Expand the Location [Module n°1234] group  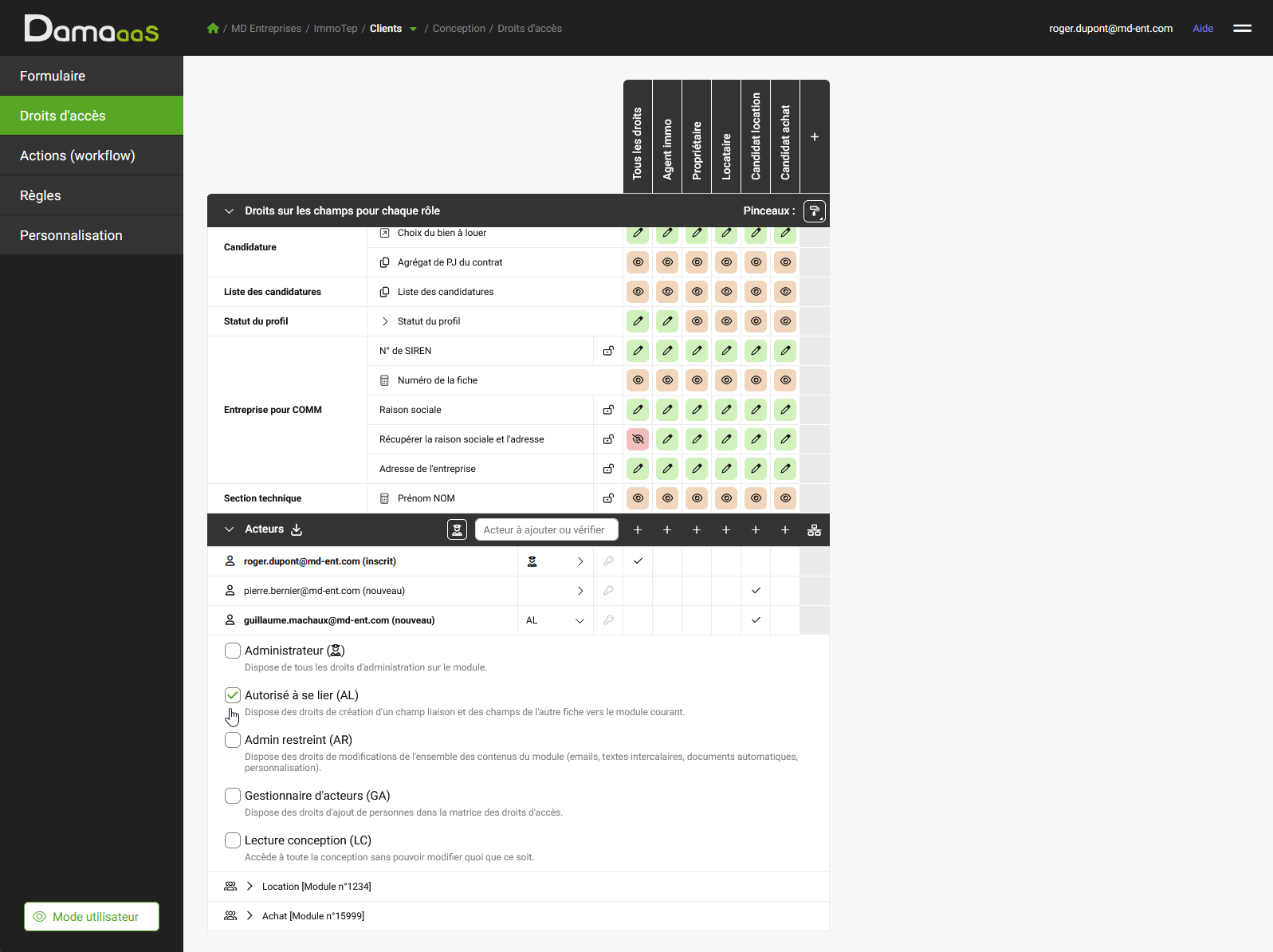tap(249, 887)
